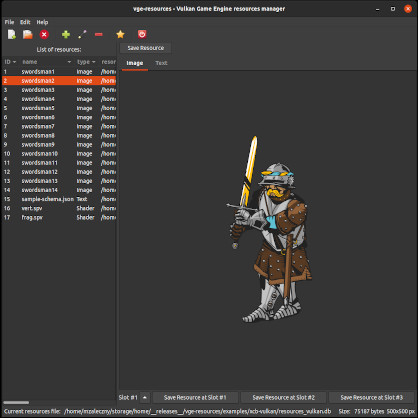Image resolution: width=418 pixels, height=418 pixels.
Task: Click the open folder toolbar icon
Action: [x=28, y=34]
